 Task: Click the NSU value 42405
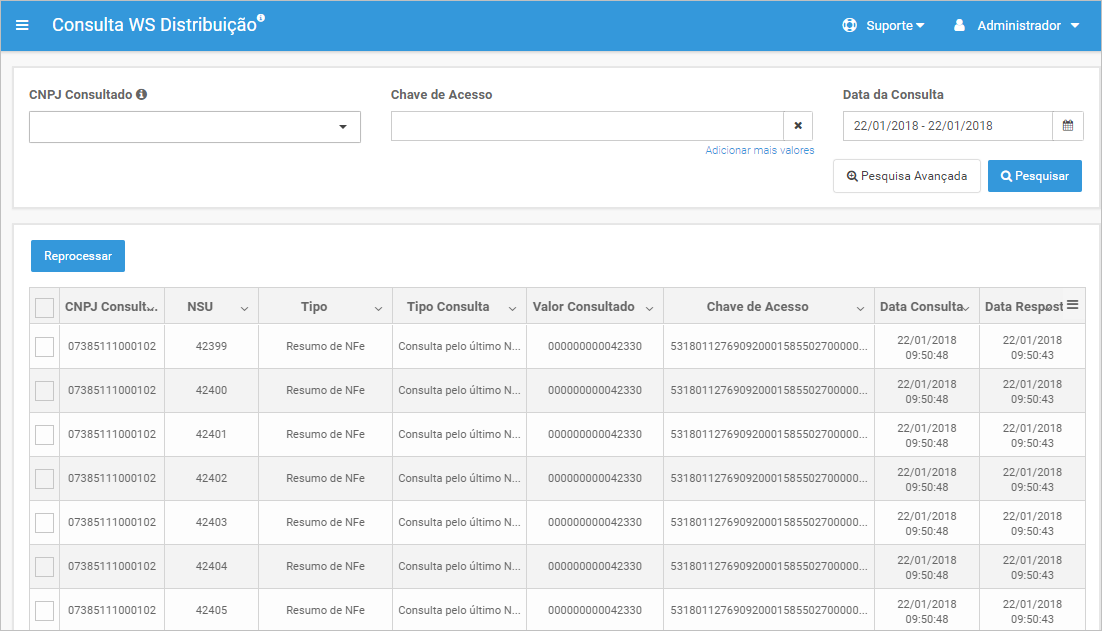tap(212, 611)
